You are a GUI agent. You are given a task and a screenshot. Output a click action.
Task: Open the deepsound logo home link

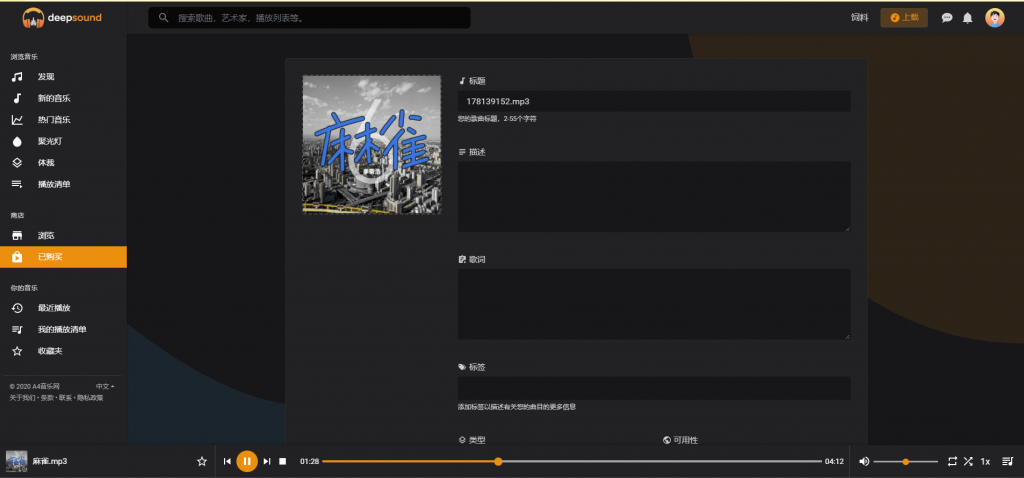pos(62,18)
